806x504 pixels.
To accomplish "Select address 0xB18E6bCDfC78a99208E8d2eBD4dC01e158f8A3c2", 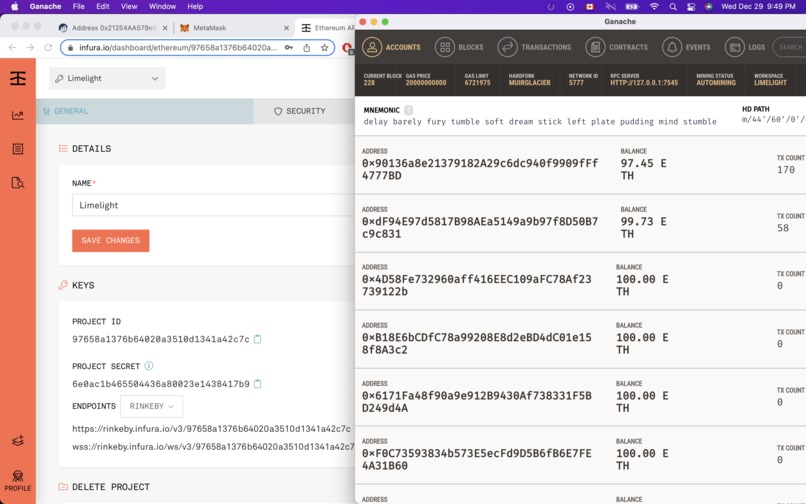I will click(477, 344).
